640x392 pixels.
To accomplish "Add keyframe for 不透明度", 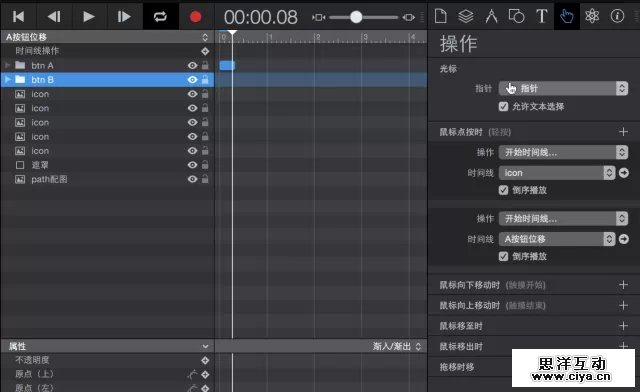I will pos(205,360).
